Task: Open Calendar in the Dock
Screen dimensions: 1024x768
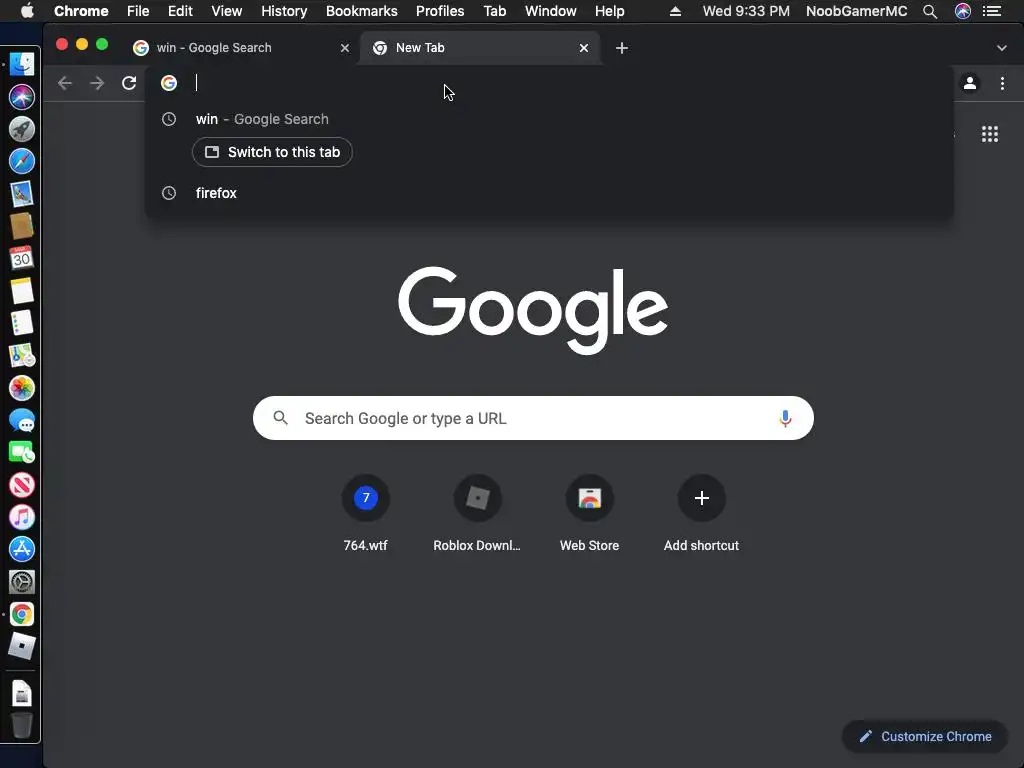Action: [x=22, y=258]
